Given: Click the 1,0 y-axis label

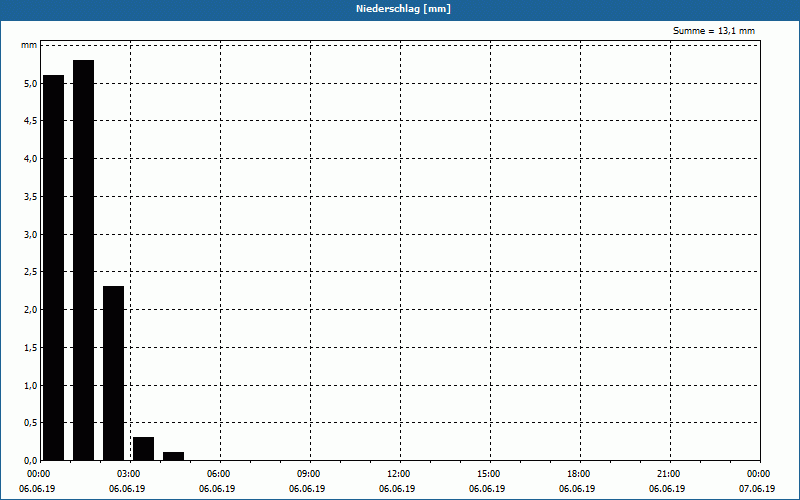Looking at the screenshot, I should [31, 385].
